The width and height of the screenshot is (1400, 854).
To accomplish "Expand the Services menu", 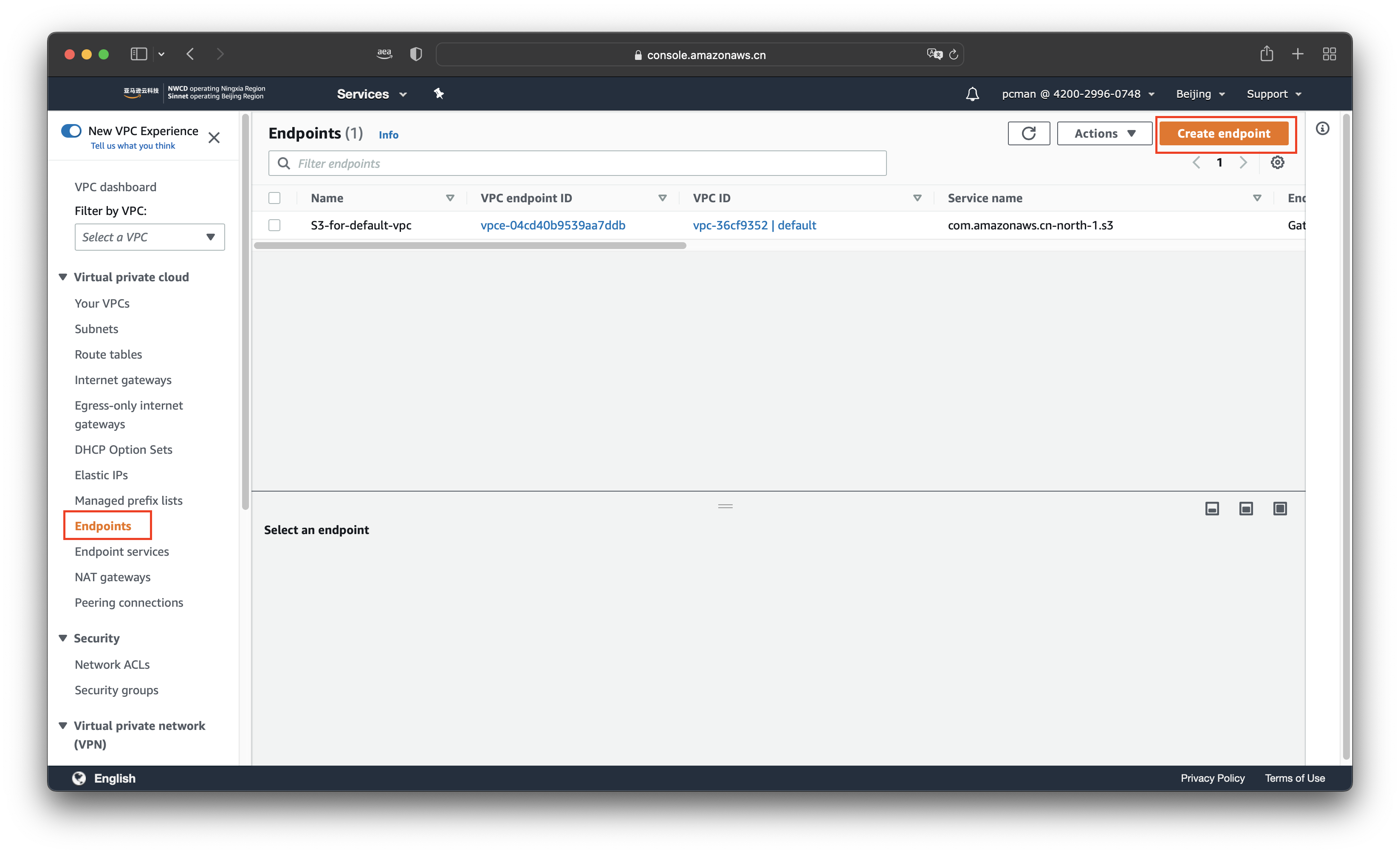I will click(372, 94).
